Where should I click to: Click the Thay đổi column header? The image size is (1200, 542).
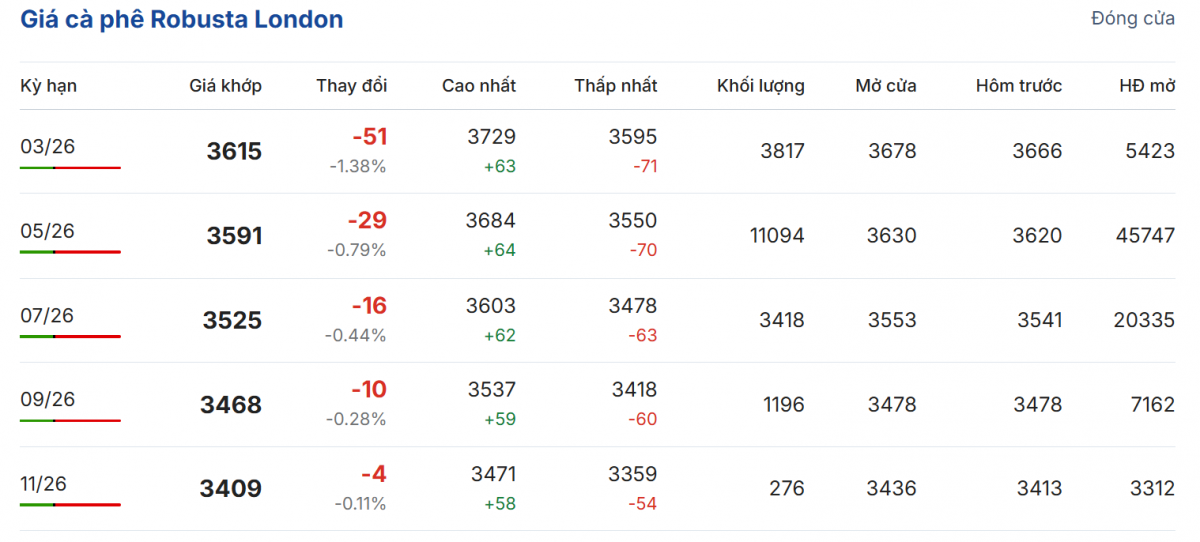(x=351, y=86)
